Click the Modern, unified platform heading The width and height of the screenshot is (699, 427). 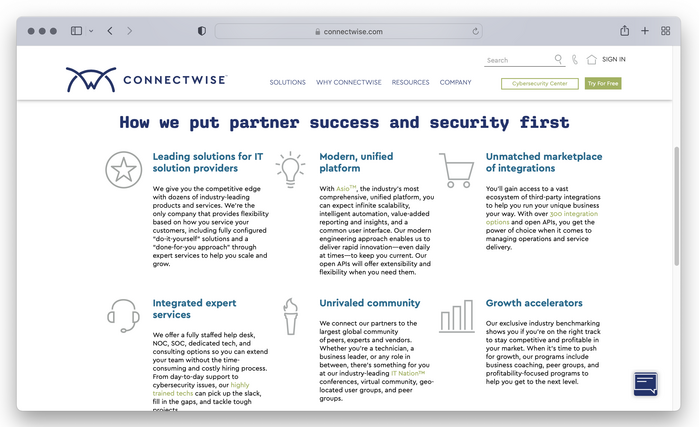tap(356, 162)
